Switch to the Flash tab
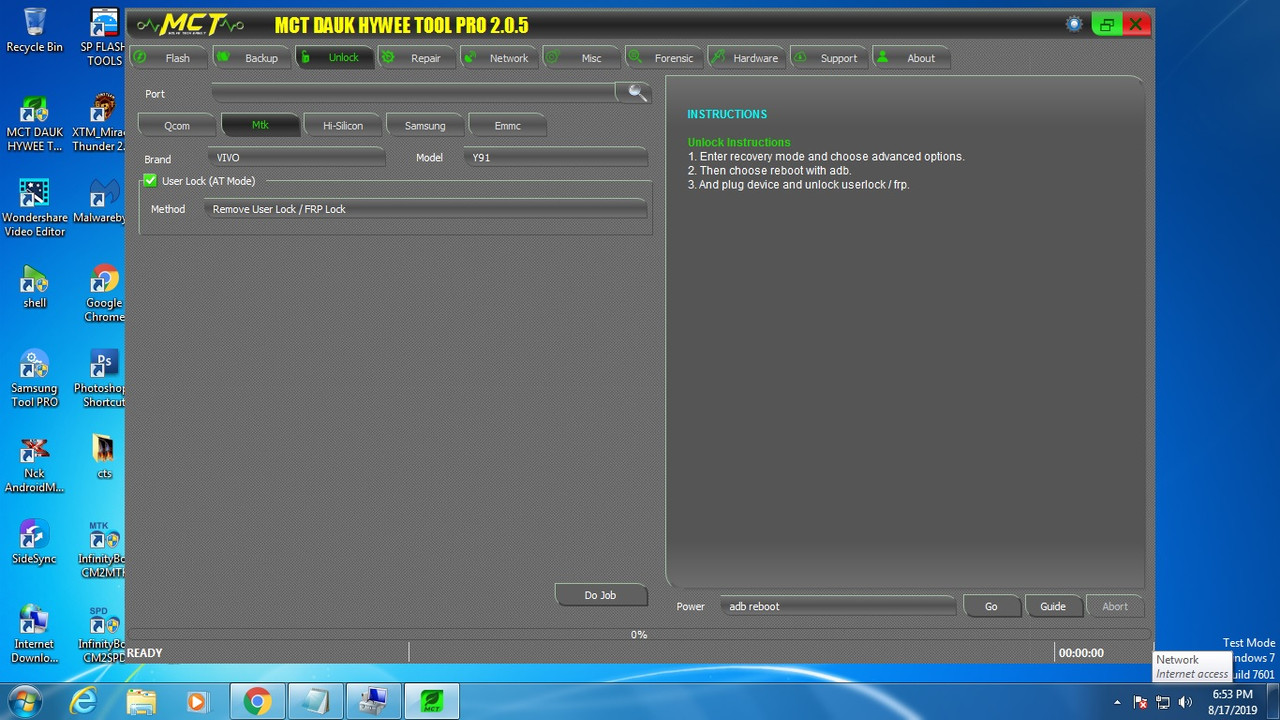Viewport: 1280px width, 720px height. click(x=168, y=58)
